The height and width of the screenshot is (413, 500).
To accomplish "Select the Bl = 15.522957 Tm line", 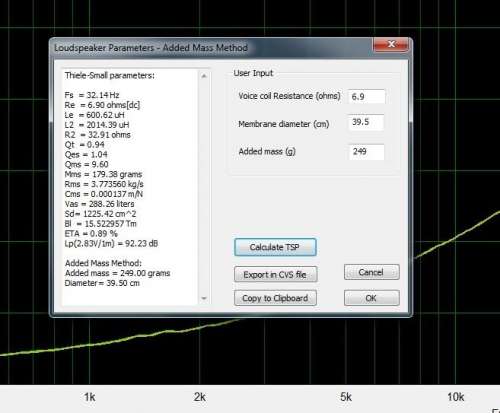I will pos(101,224).
